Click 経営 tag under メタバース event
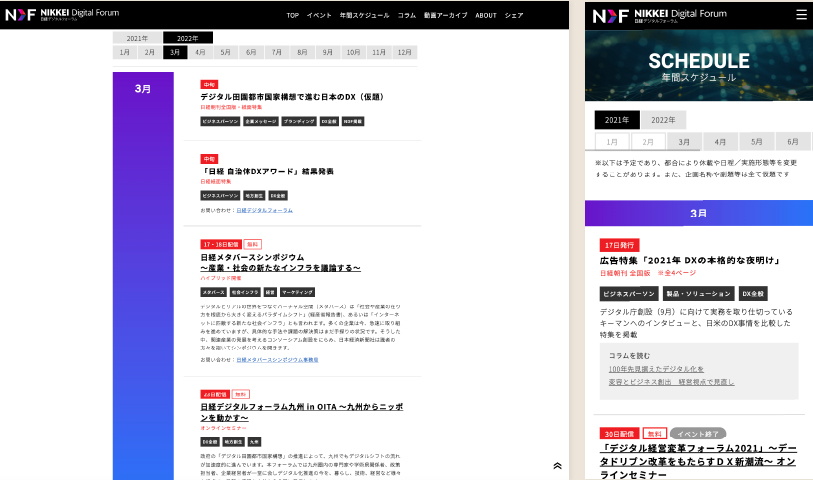The image size is (813, 480). 270,292
